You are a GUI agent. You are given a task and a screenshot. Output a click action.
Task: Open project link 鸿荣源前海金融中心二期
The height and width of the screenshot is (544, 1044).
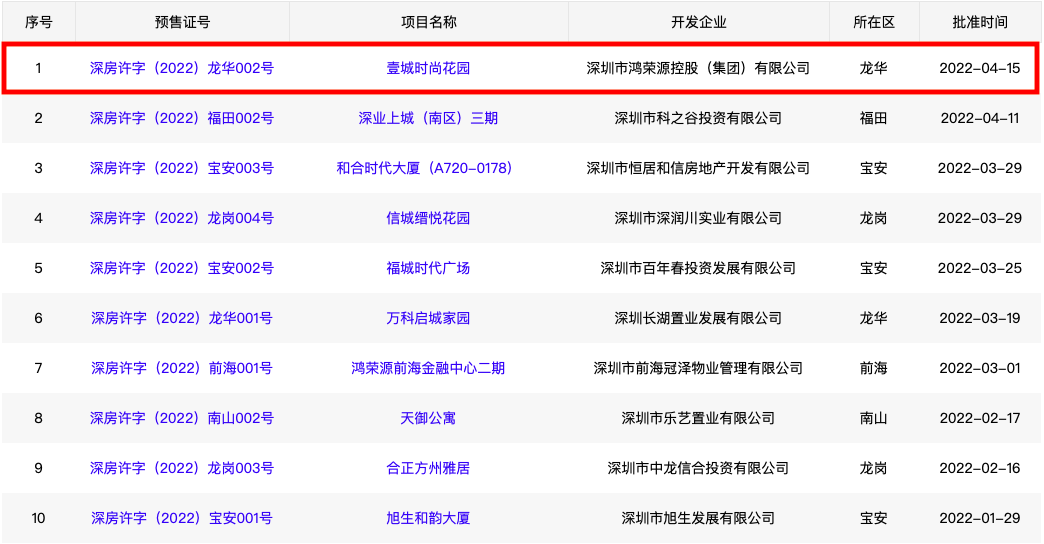[x=428, y=368]
